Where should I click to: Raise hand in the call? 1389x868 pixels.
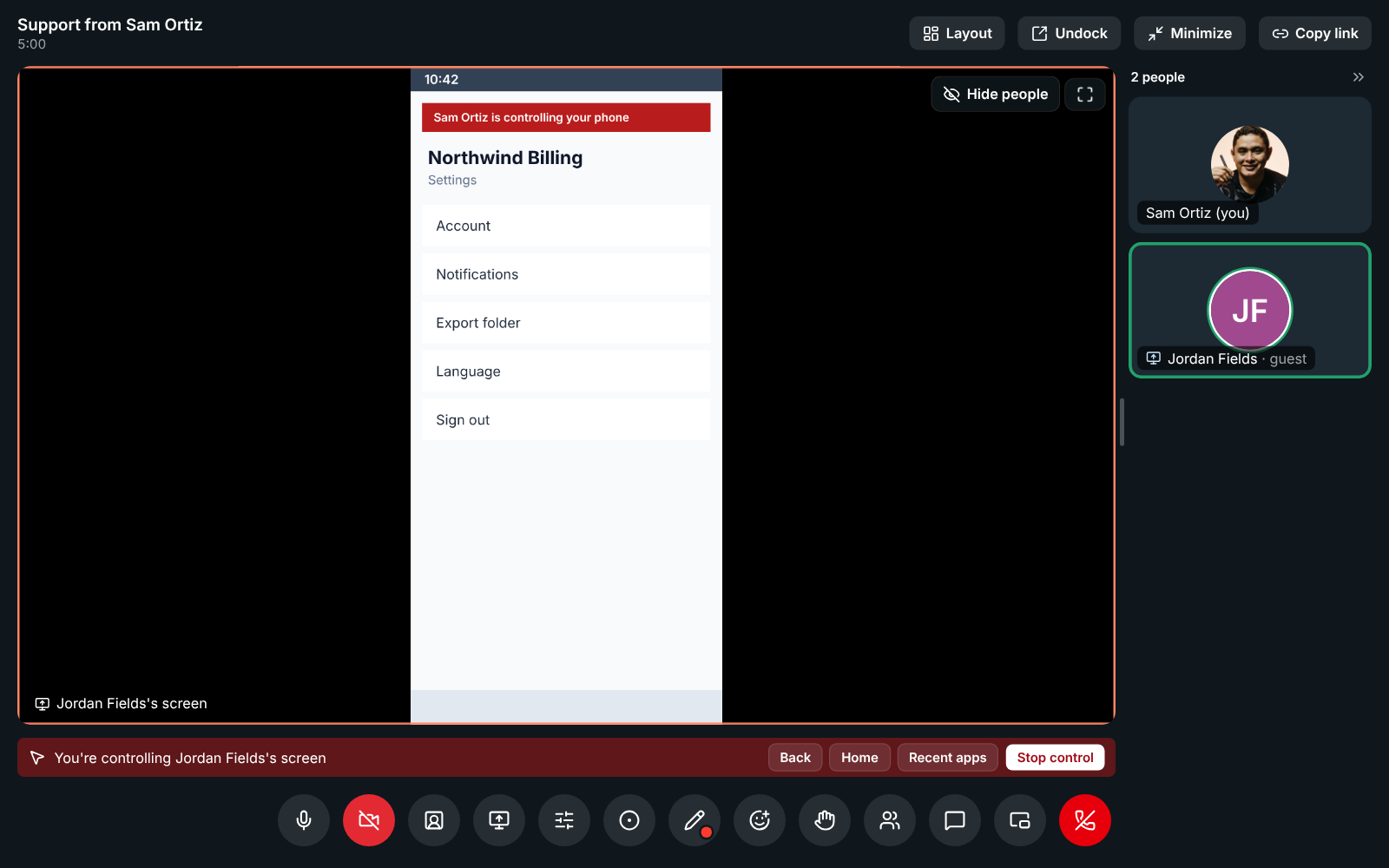pos(825,820)
